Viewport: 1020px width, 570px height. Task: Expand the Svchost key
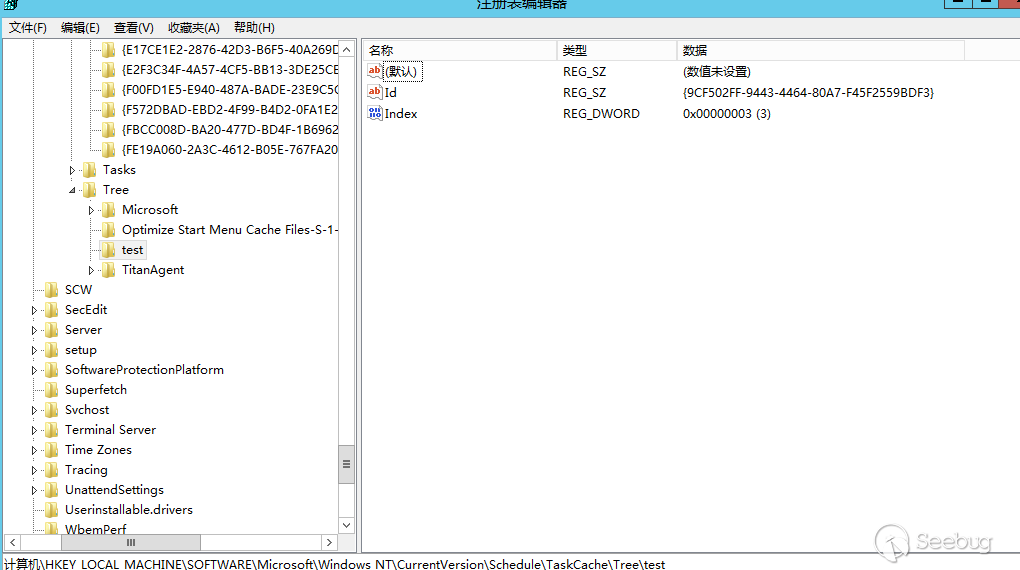click(x=34, y=411)
